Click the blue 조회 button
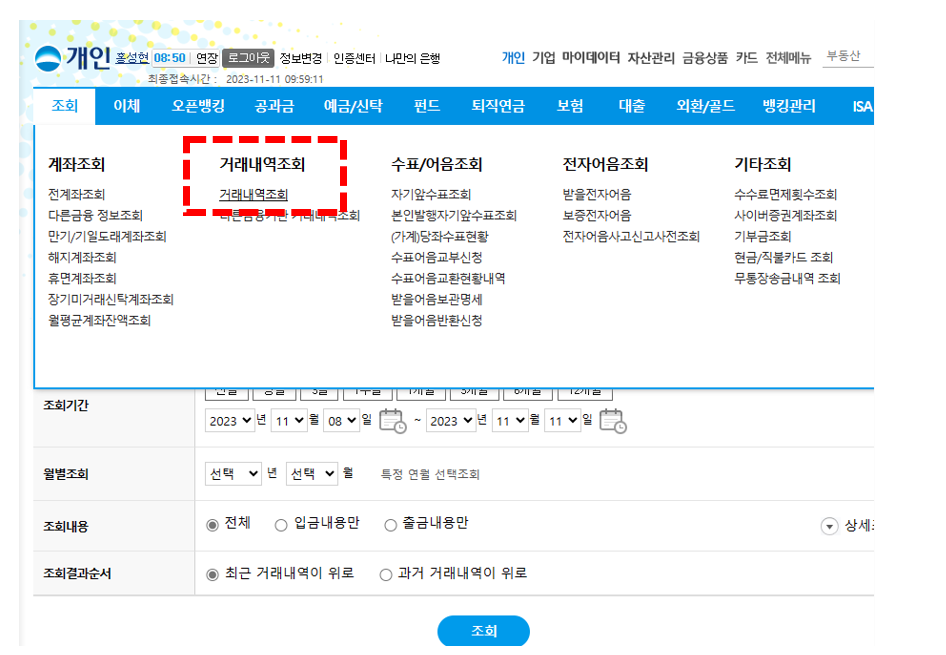The height and width of the screenshot is (655, 946). (x=483, y=631)
